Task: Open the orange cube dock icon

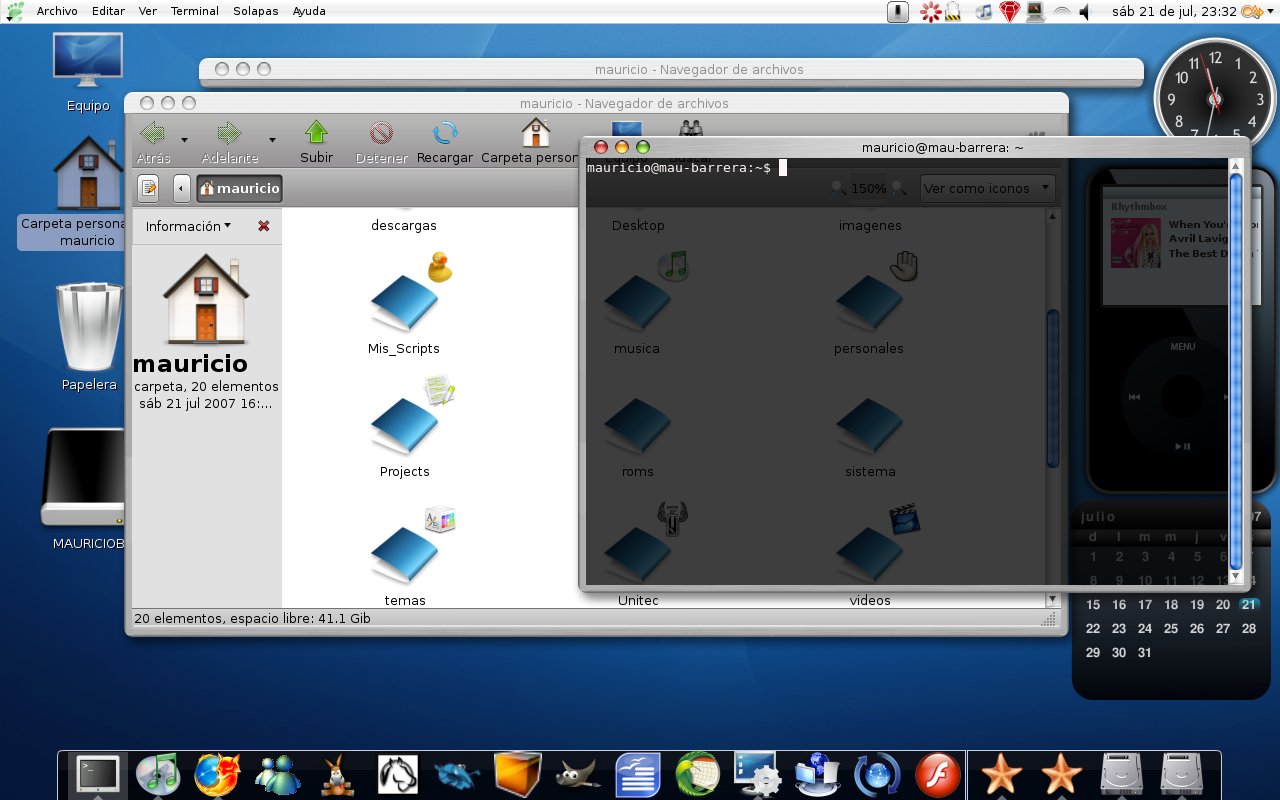Action: (x=518, y=773)
